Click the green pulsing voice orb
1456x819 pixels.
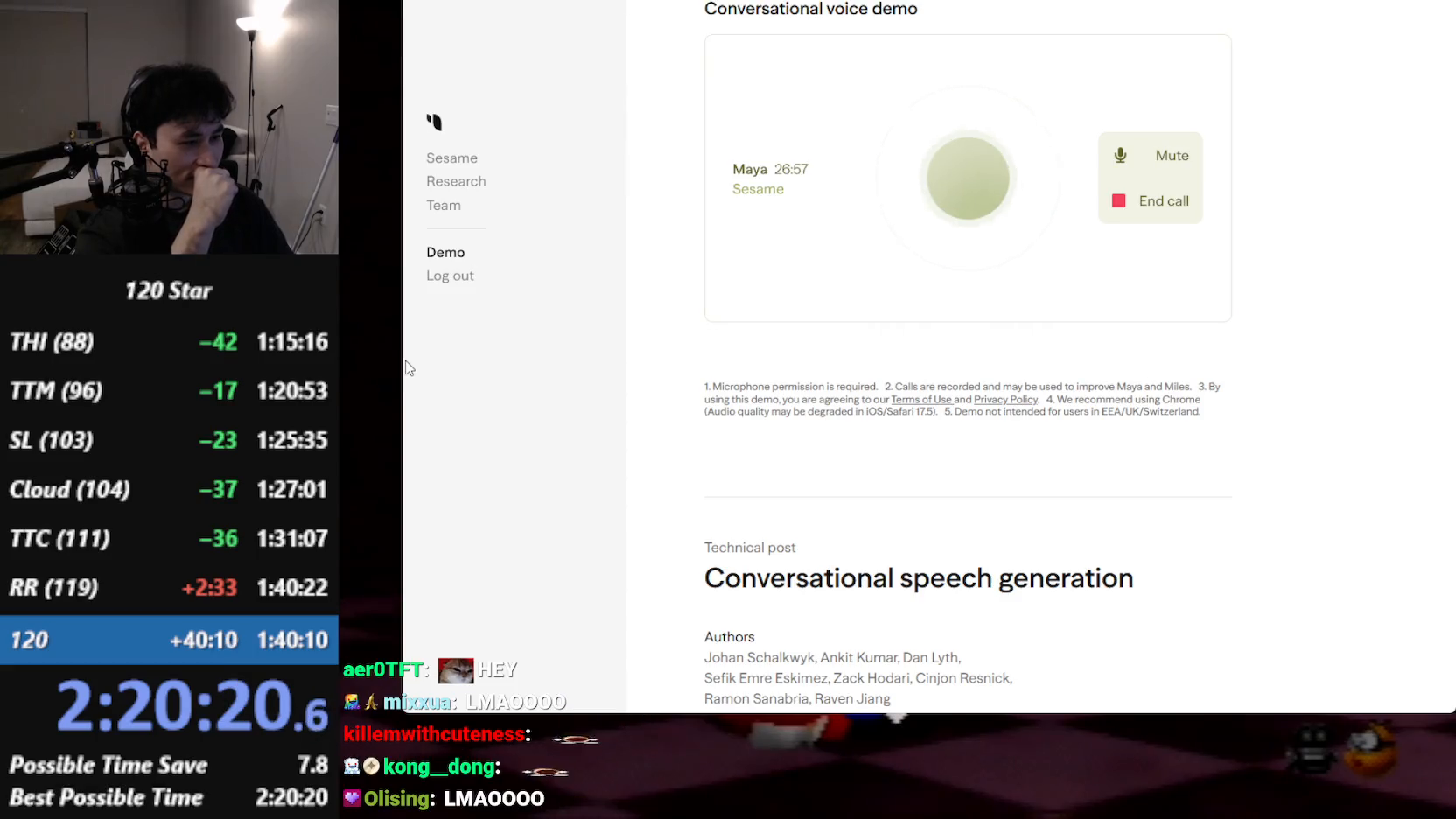pos(968,178)
